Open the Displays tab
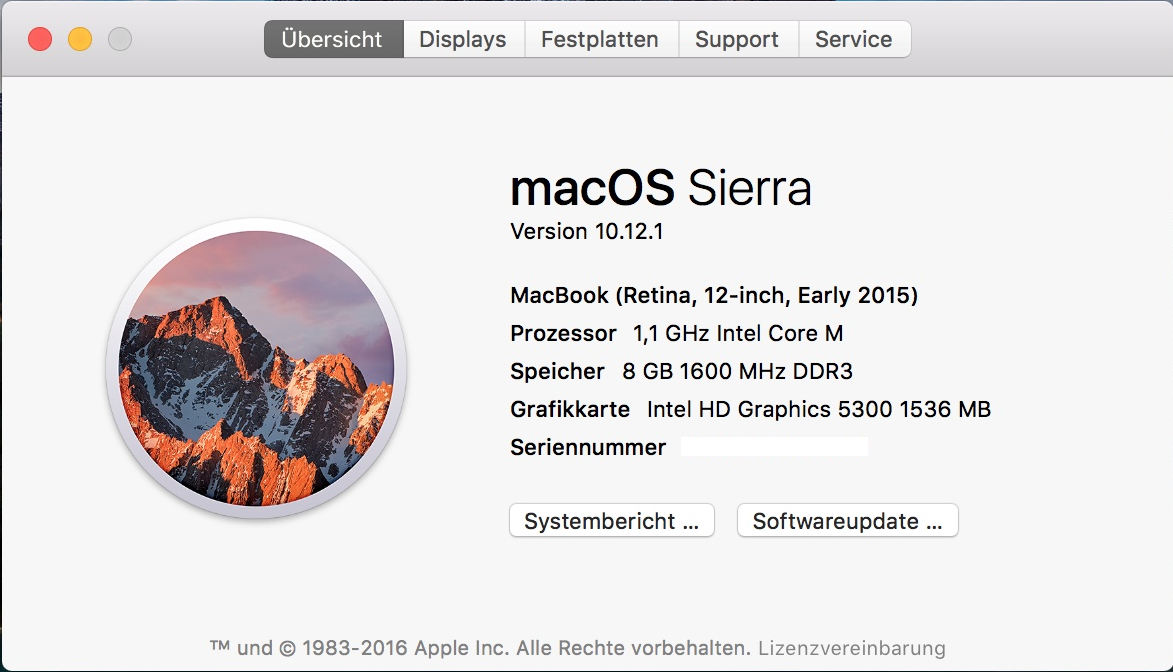 (463, 39)
